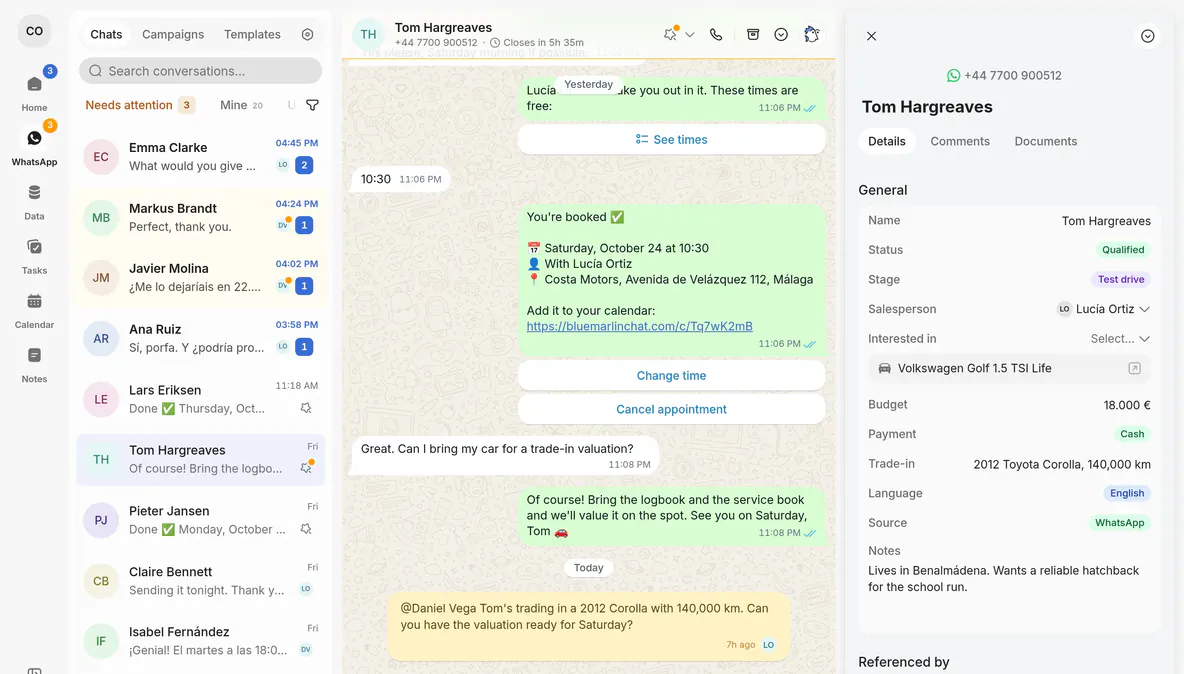
Task: Click the yellow internal note to Daniel Vega
Action: (589, 626)
